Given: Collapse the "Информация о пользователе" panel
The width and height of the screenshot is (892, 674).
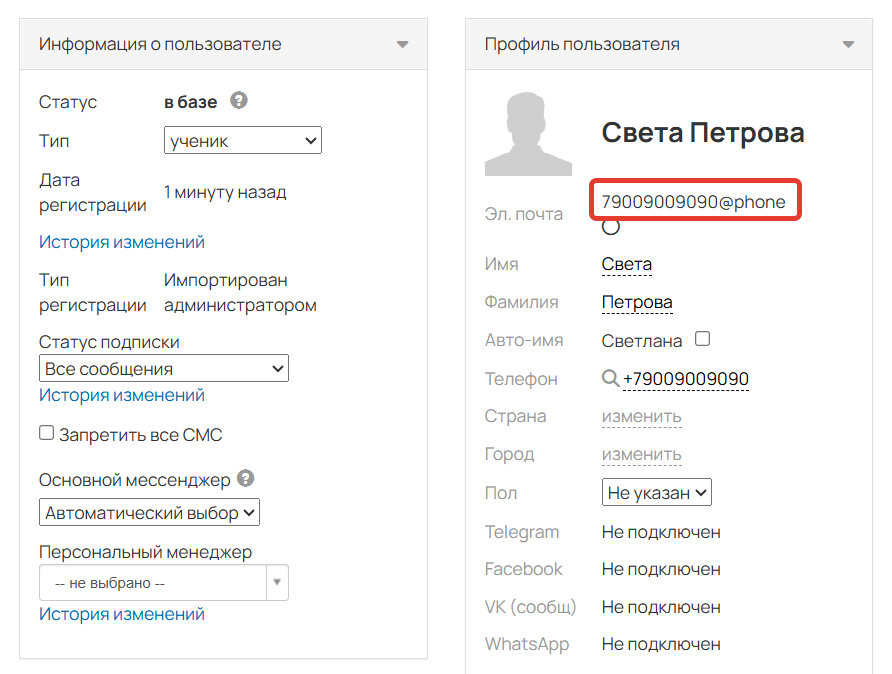Looking at the screenshot, I should point(403,44).
